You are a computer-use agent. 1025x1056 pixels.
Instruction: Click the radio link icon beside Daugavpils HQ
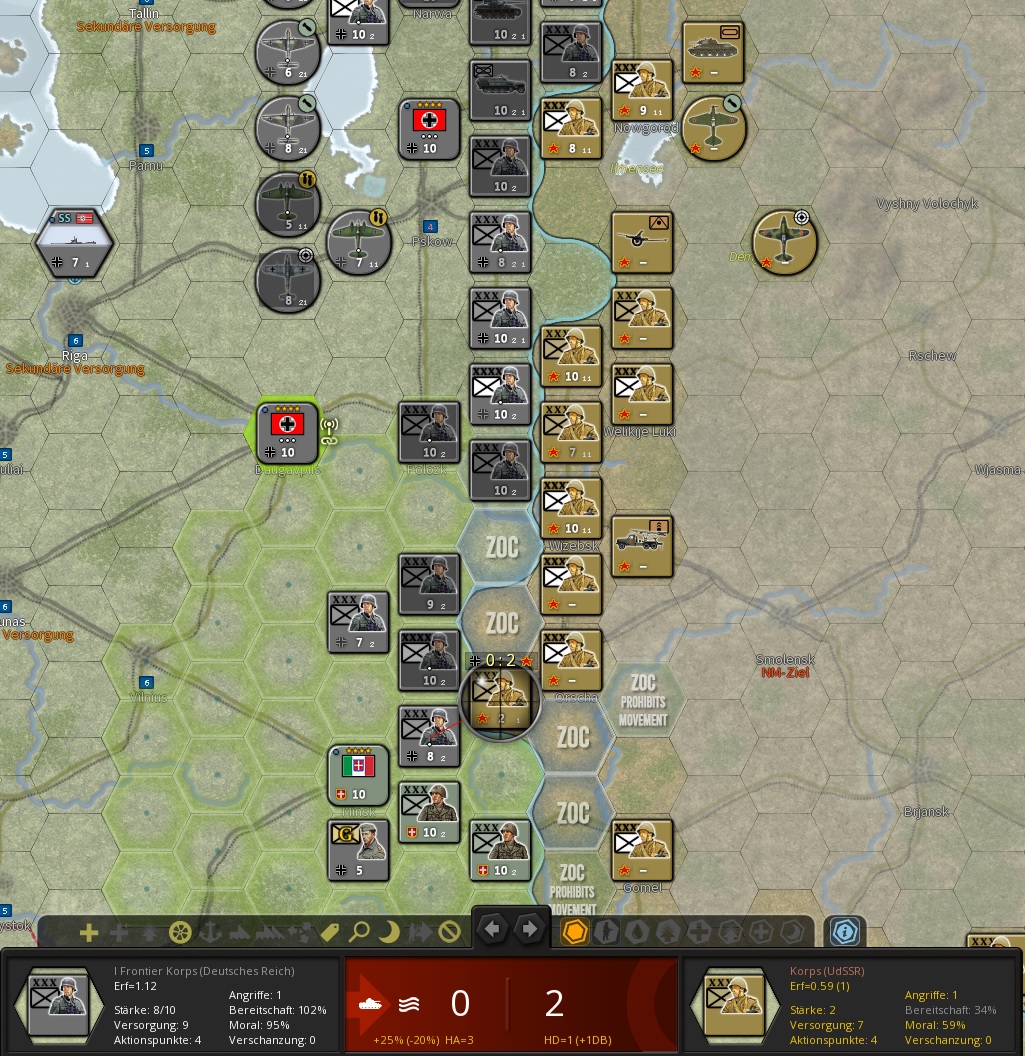pyautogui.click(x=329, y=432)
